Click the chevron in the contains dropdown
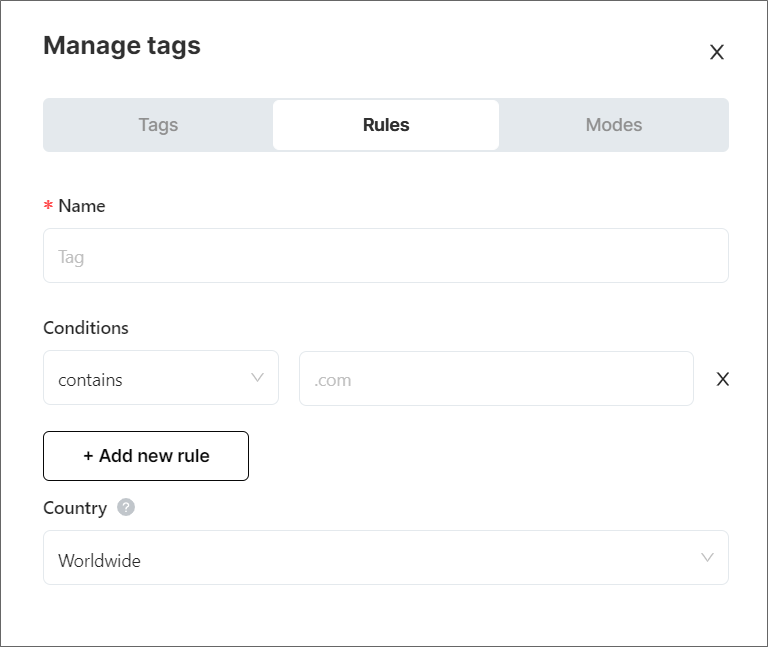The width and height of the screenshot is (768, 647). click(257, 378)
